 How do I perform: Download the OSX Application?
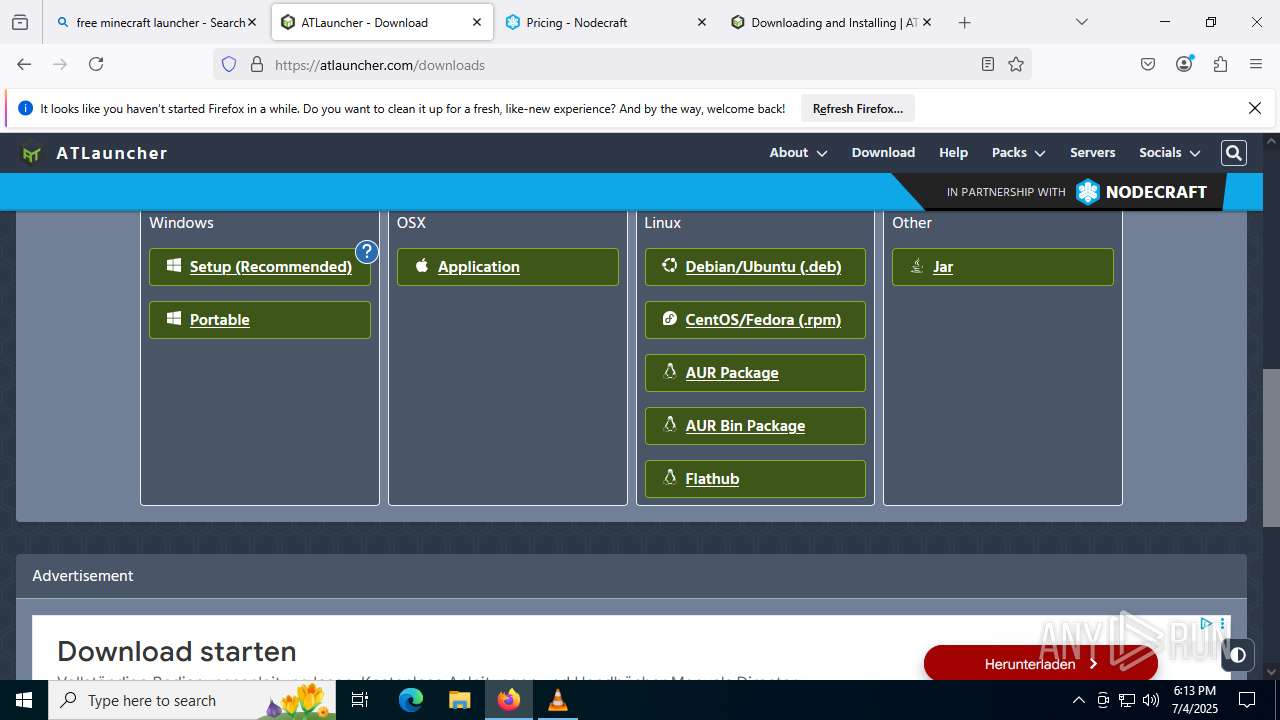coord(508,267)
